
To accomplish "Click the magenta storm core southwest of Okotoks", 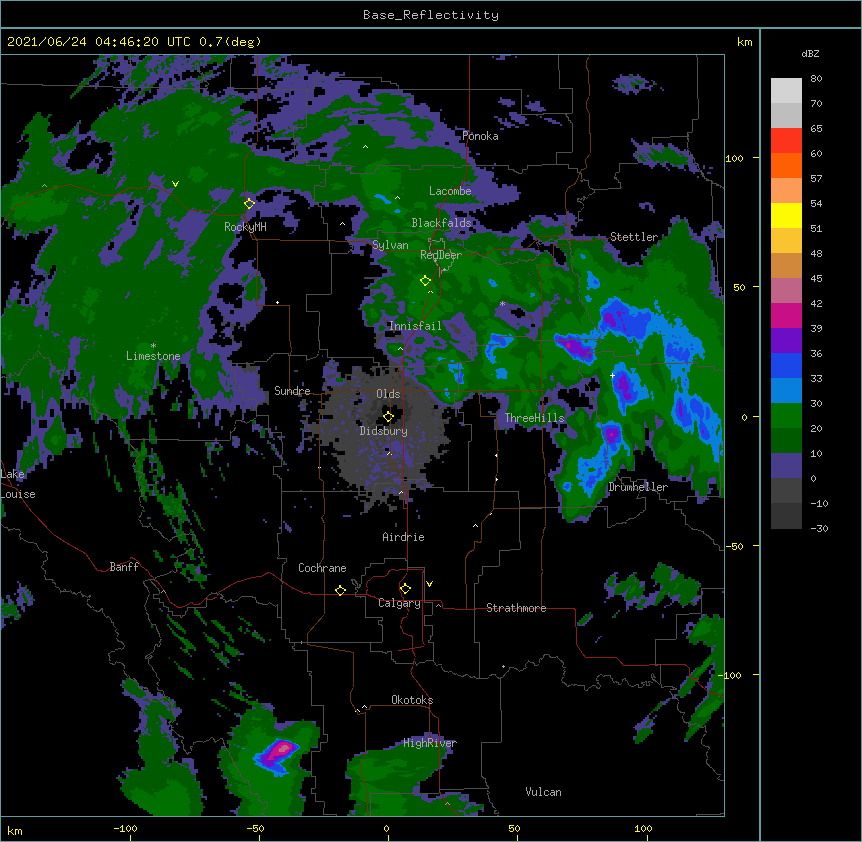I will tap(282, 748).
